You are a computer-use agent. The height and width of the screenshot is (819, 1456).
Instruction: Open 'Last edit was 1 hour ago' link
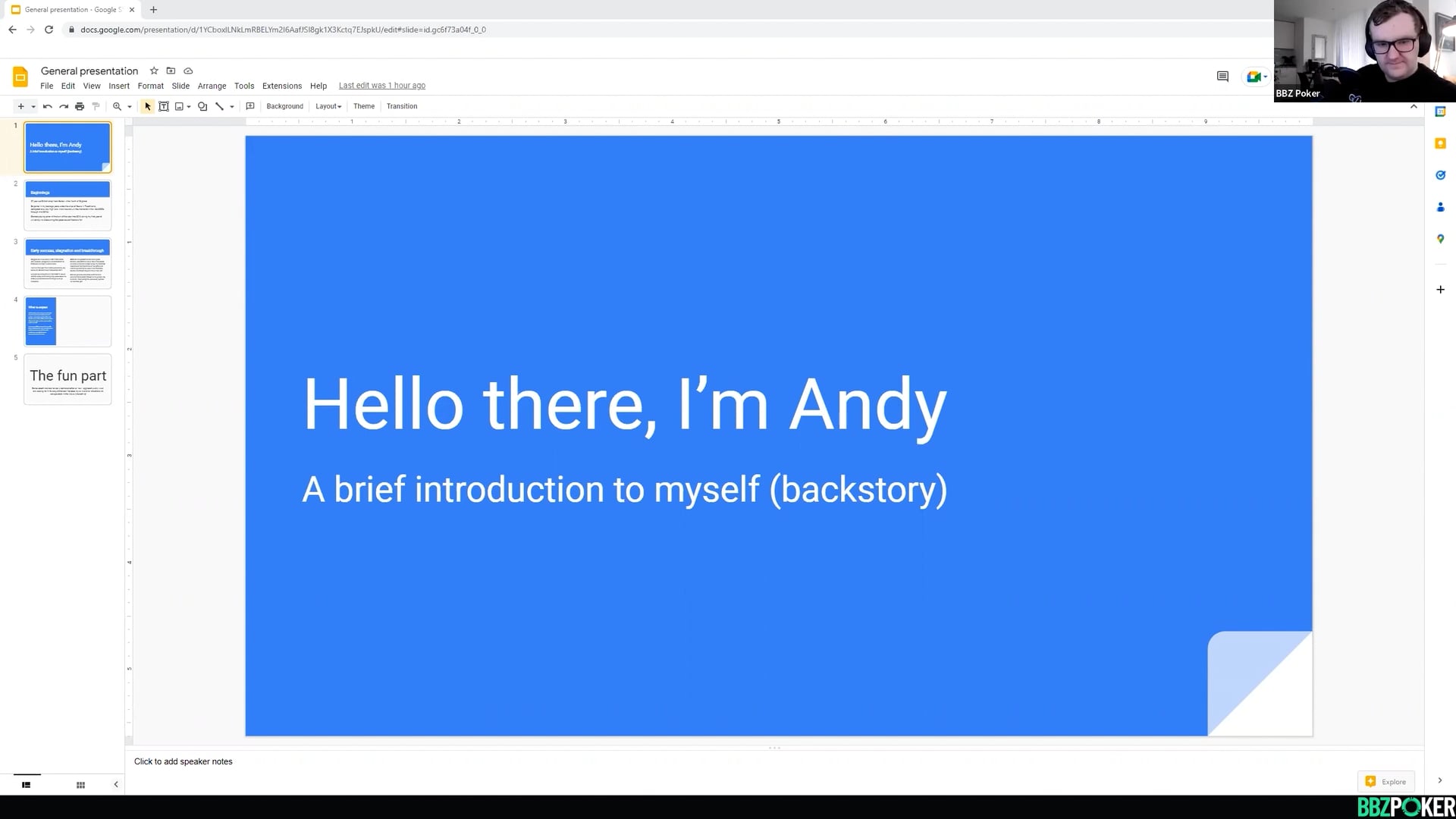click(381, 86)
